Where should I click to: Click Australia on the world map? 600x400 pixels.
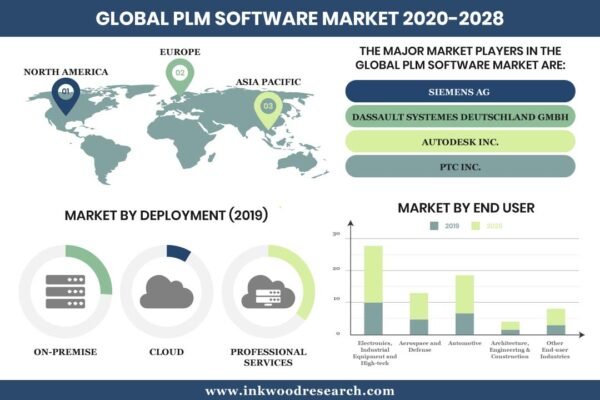(298, 164)
